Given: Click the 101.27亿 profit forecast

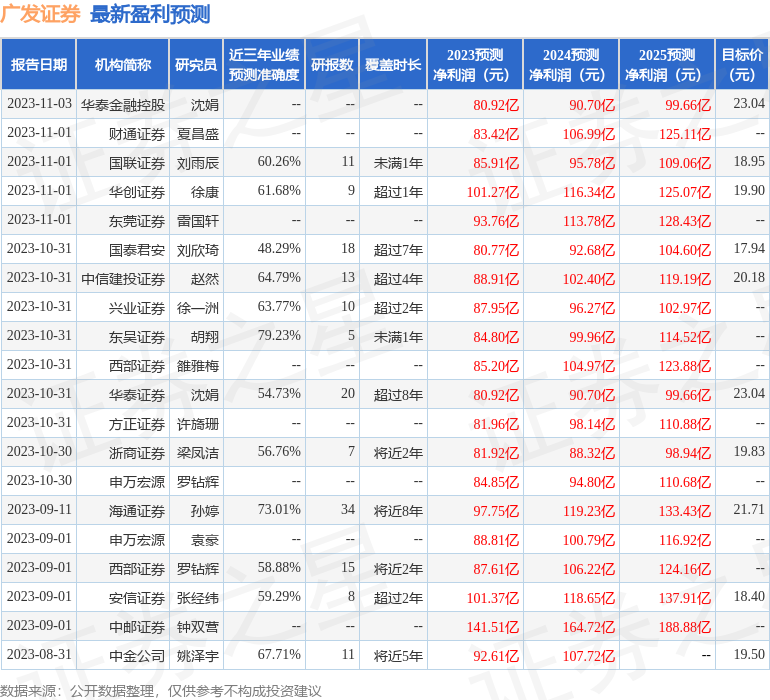Looking at the screenshot, I should pos(493,192).
